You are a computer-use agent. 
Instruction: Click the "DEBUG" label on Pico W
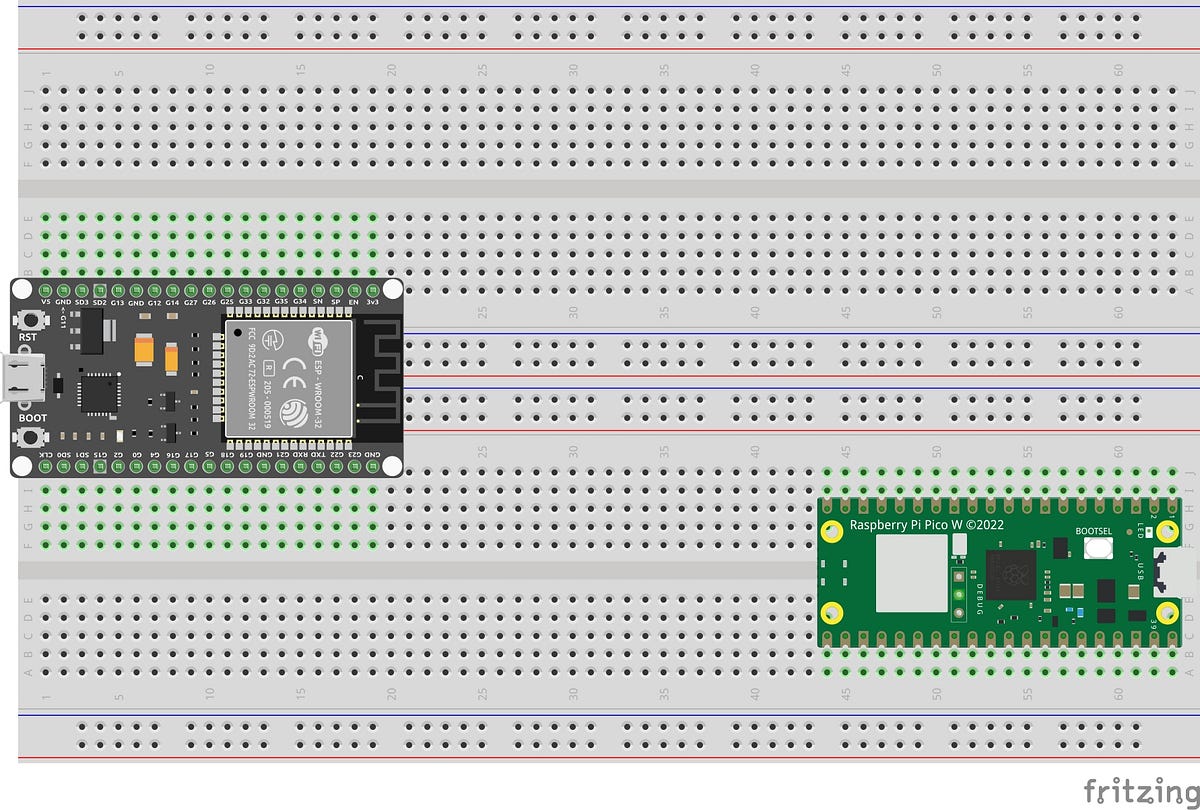tap(979, 599)
